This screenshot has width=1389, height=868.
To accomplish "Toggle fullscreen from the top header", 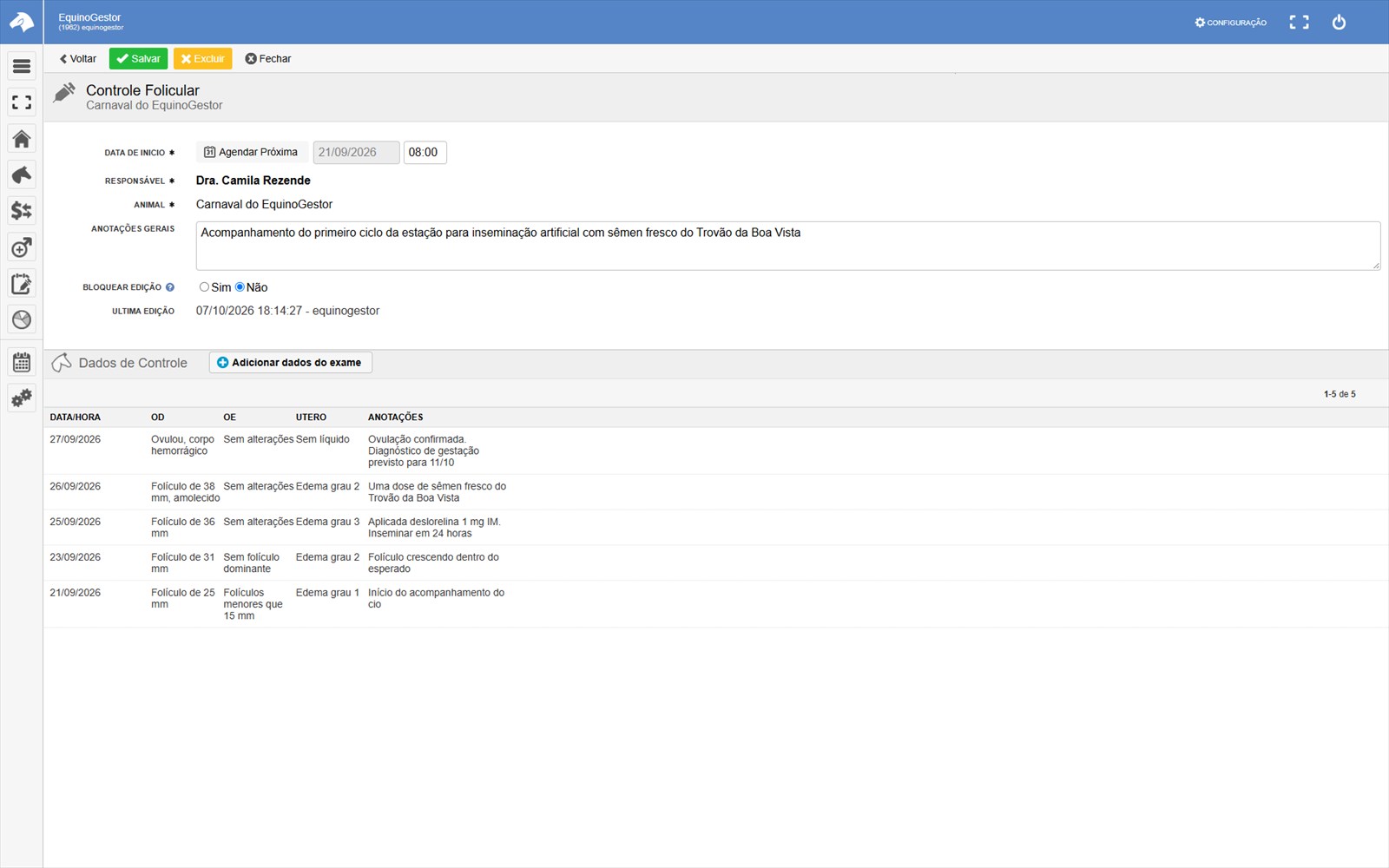I will pyautogui.click(x=1299, y=23).
